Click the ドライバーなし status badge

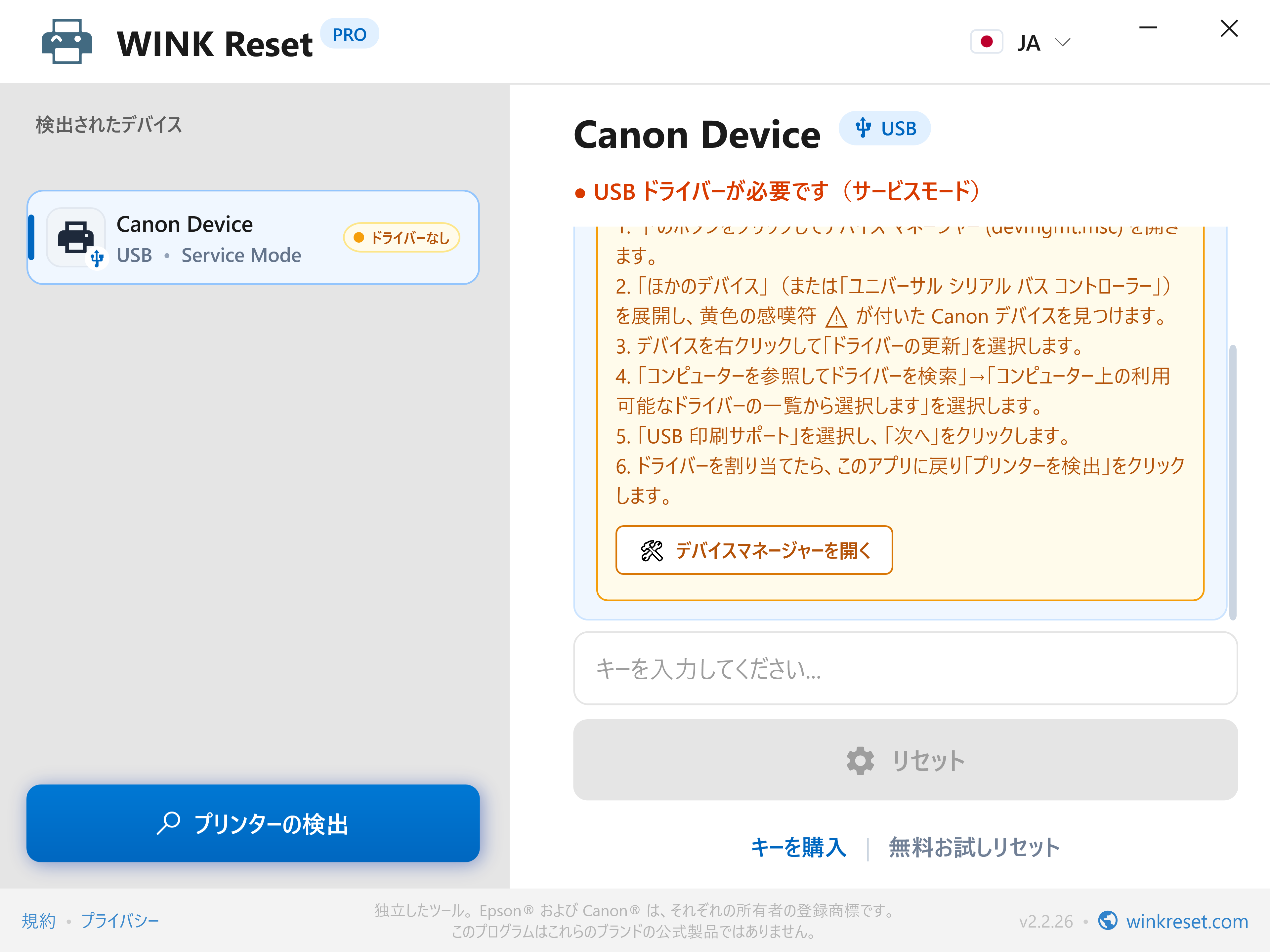pos(401,238)
